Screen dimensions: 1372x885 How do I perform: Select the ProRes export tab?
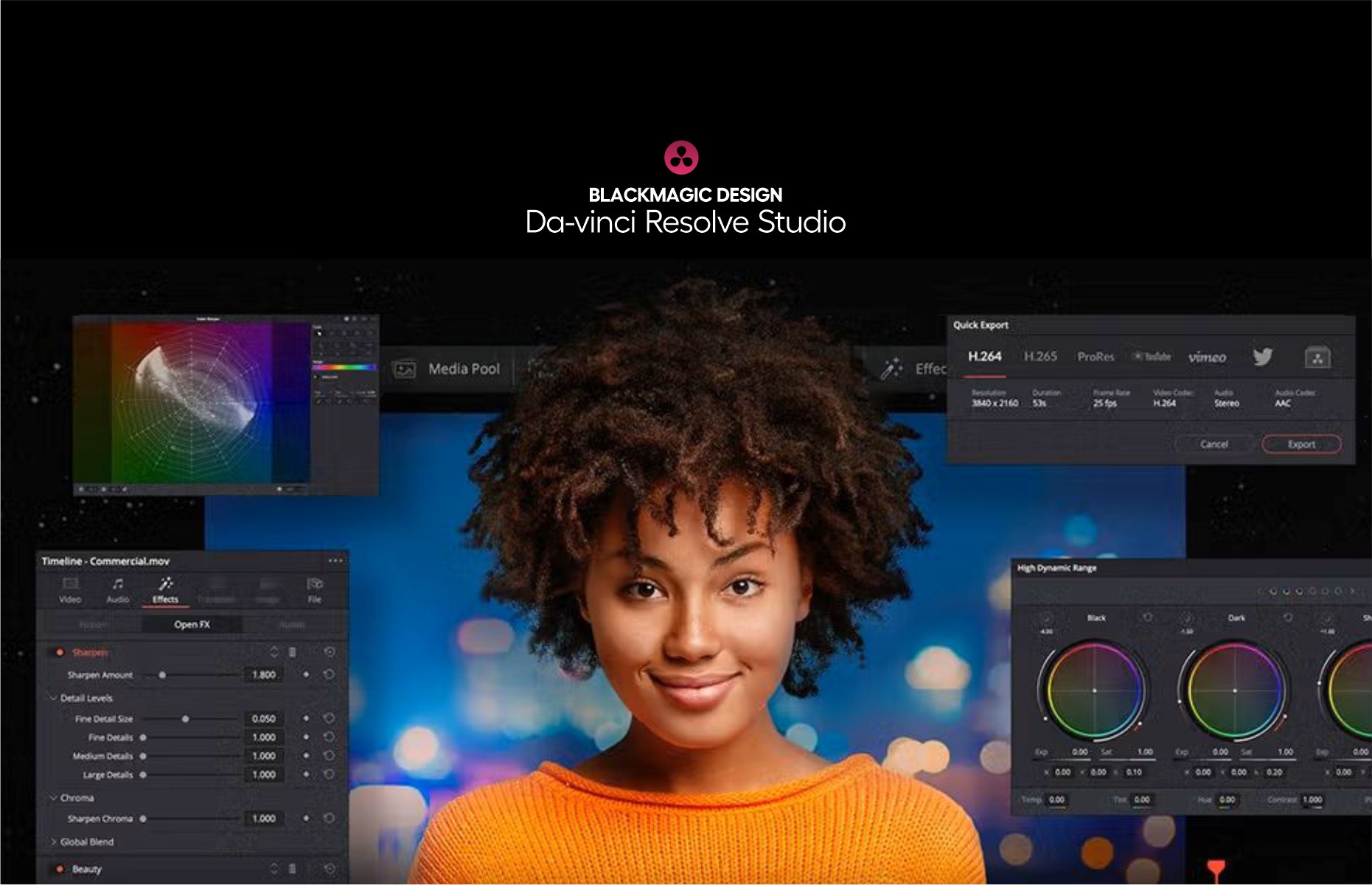(x=1096, y=357)
